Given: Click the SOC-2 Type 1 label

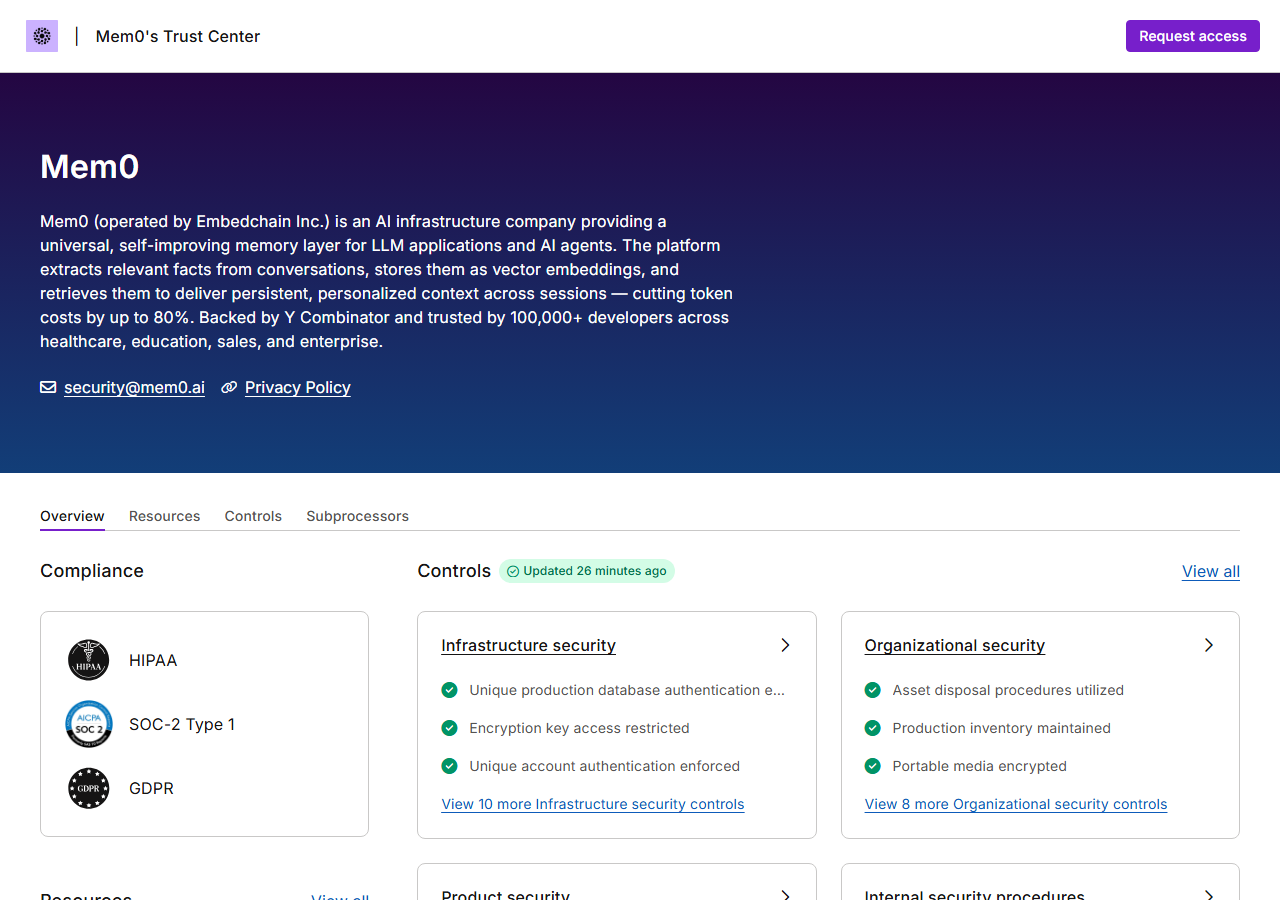Looking at the screenshot, I should [182, 724].
